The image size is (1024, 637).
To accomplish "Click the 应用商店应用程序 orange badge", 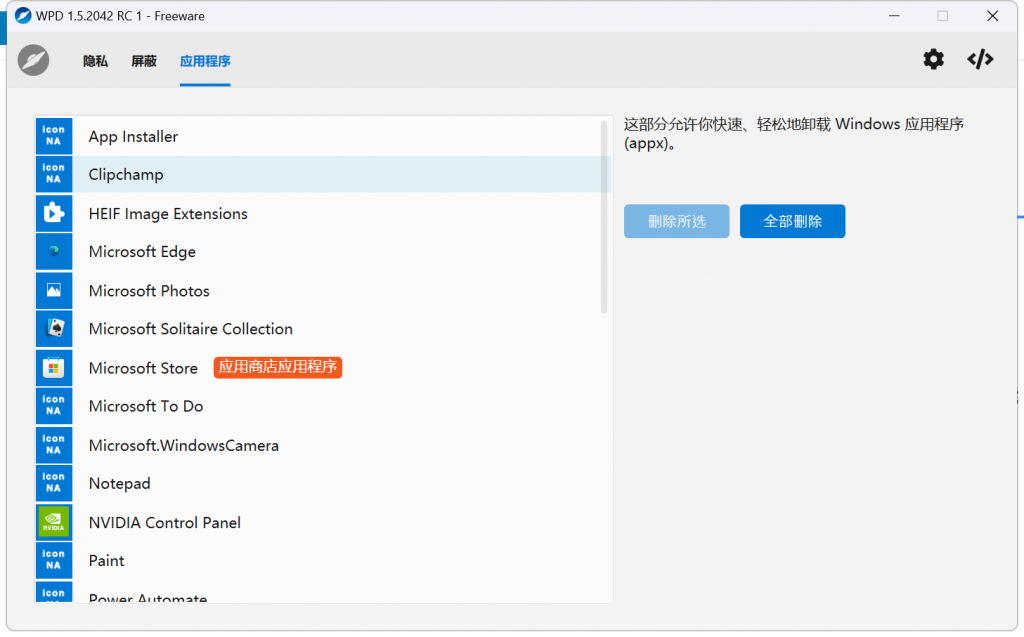I will tap(278, 367).
